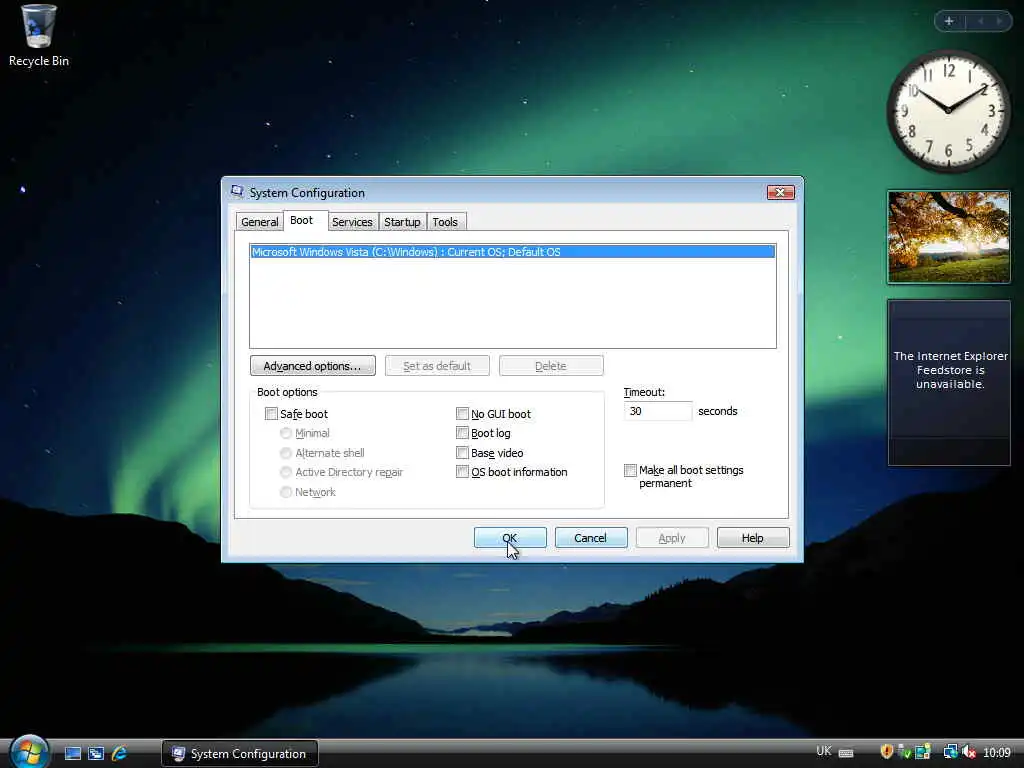Switch to the Startup tab
This screenshot has height=768, width=1024.
click(402, 222)
